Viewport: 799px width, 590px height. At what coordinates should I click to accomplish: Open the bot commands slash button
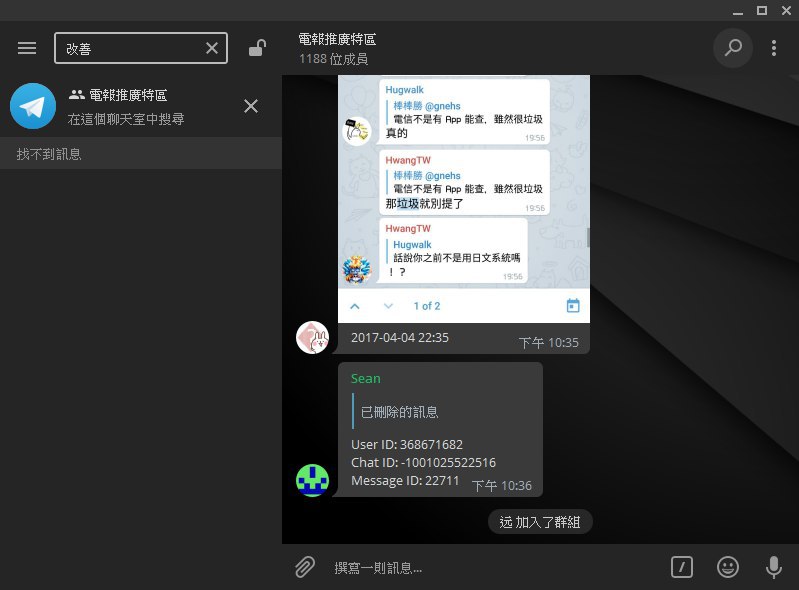[682, 567]
